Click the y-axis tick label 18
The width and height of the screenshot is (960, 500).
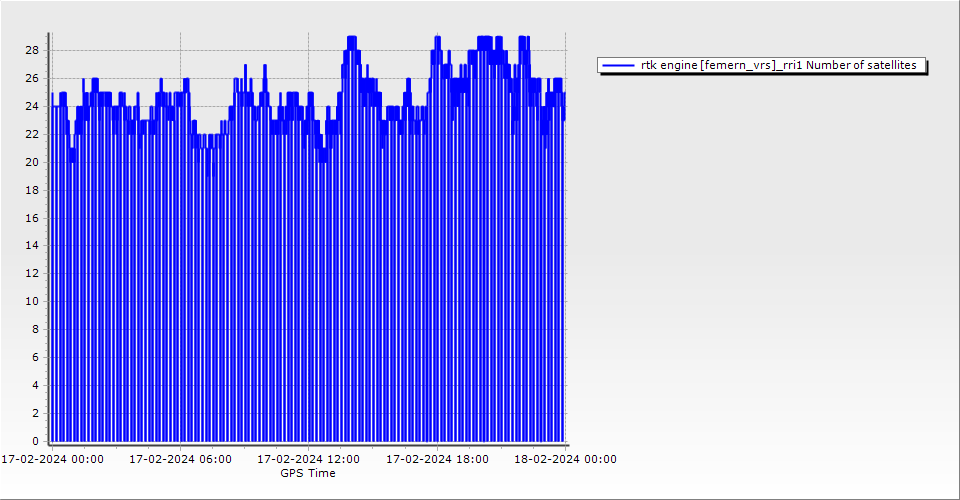(x=32, y=190)
